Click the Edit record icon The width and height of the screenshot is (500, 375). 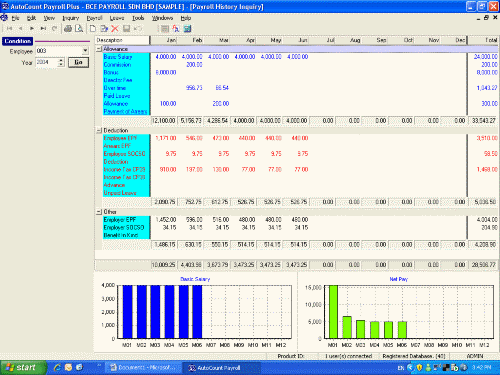click(x=104, y=29)
